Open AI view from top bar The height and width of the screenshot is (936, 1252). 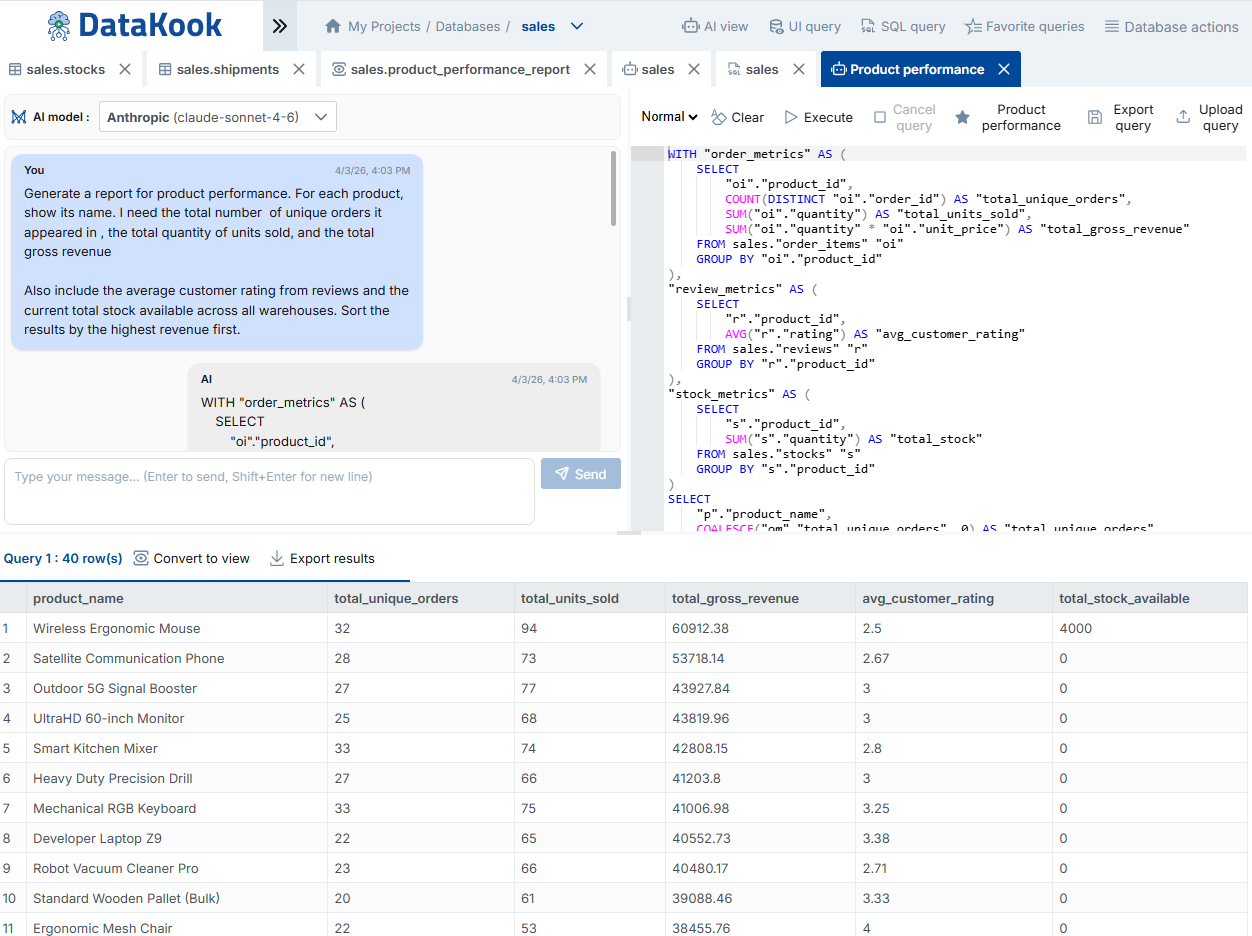pyautogui.click(x=714, y=27)
